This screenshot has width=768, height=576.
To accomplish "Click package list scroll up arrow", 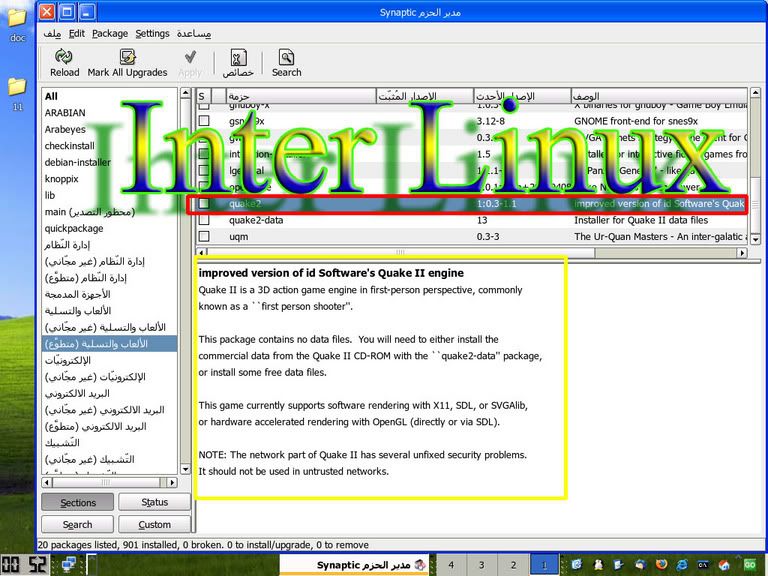I will [755, 93].
